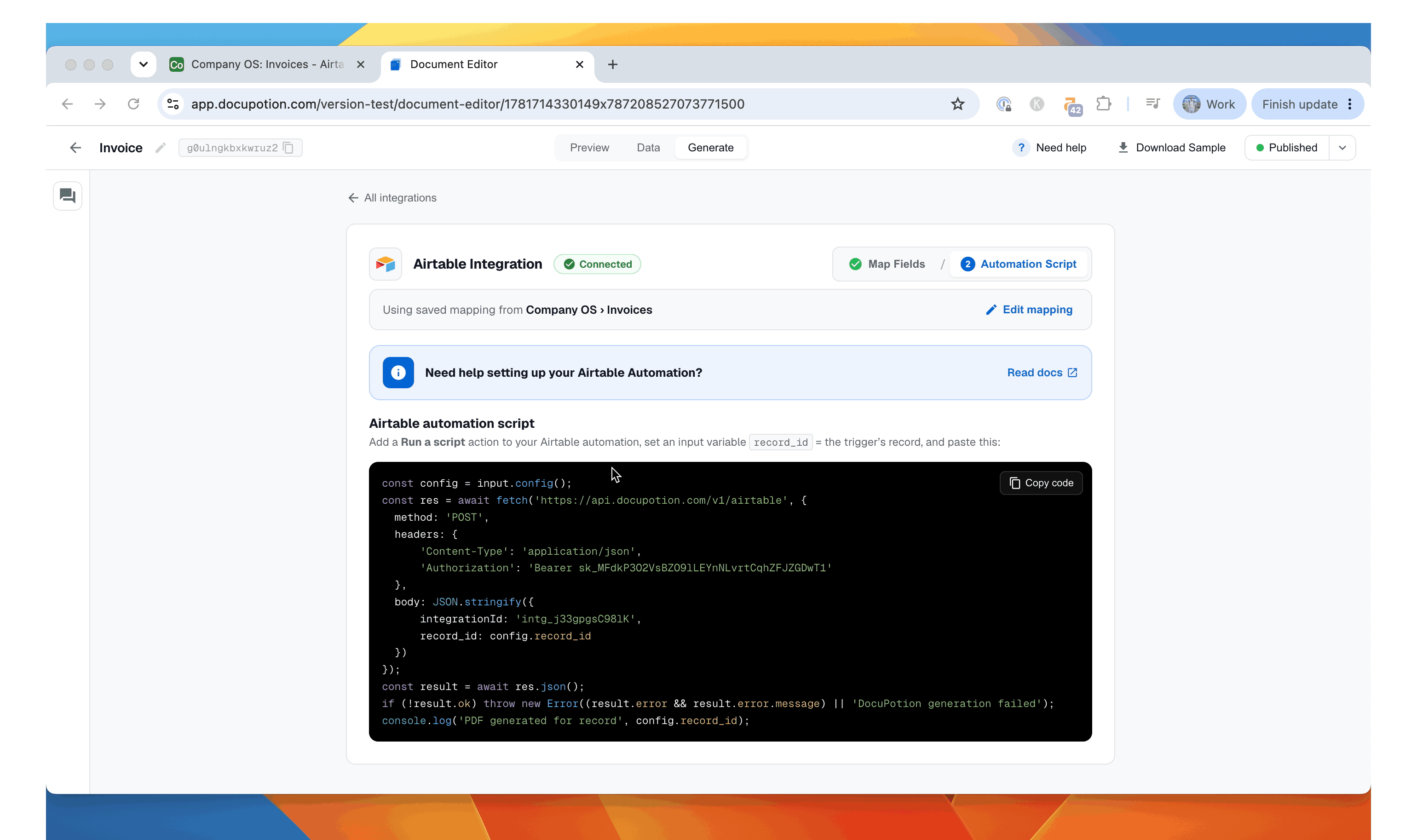Open the chat comments sidebar icon
Screen dimensions: 1417x840
click(x=67, y=196)
